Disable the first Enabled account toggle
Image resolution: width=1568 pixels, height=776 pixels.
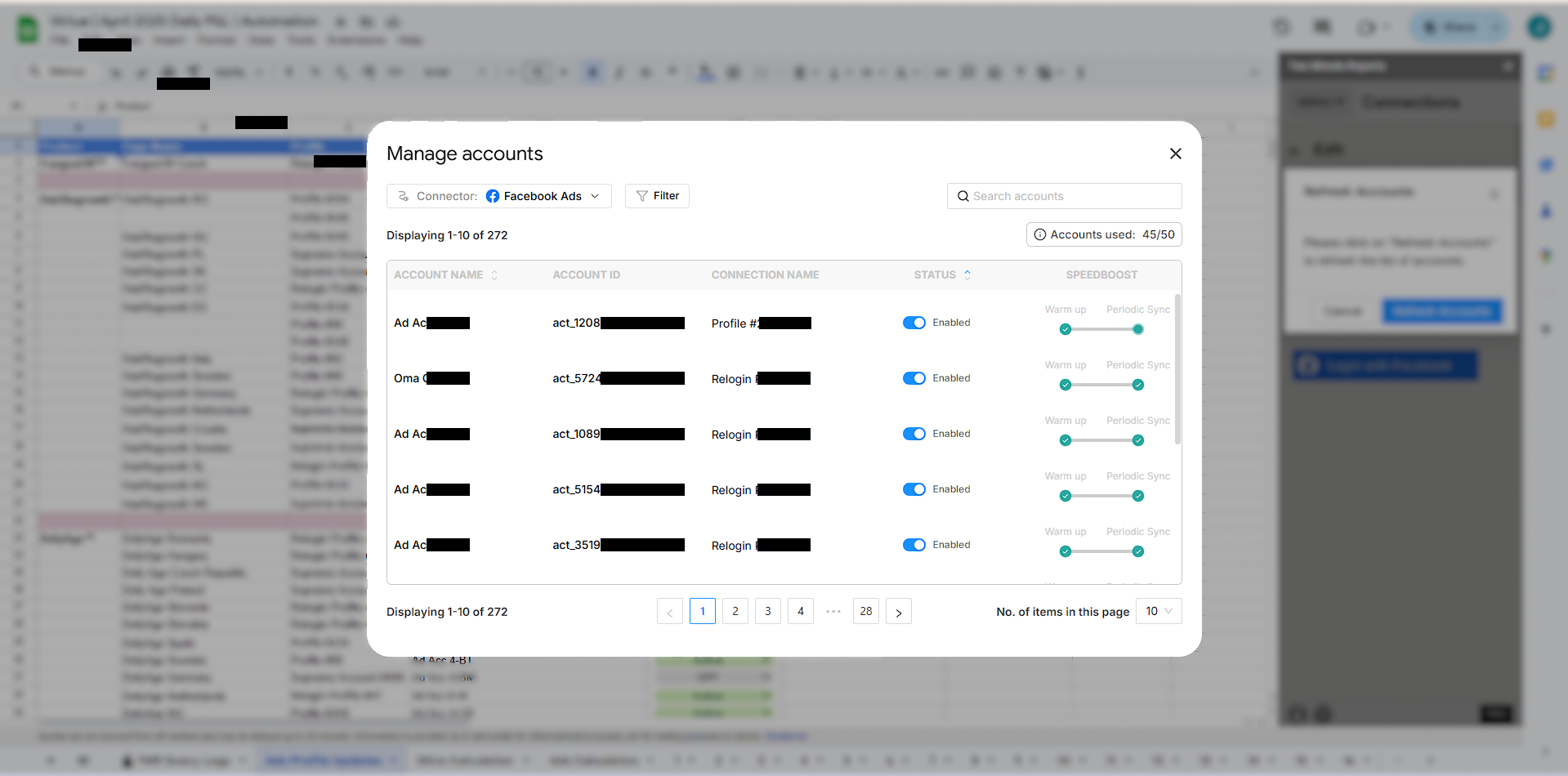pyautogui.click(x=914, y=322)
